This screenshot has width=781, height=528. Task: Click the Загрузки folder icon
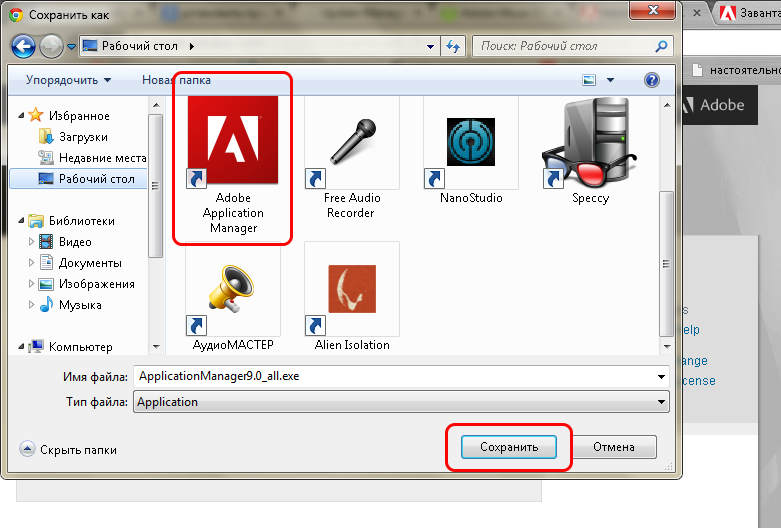coord(46,136)
